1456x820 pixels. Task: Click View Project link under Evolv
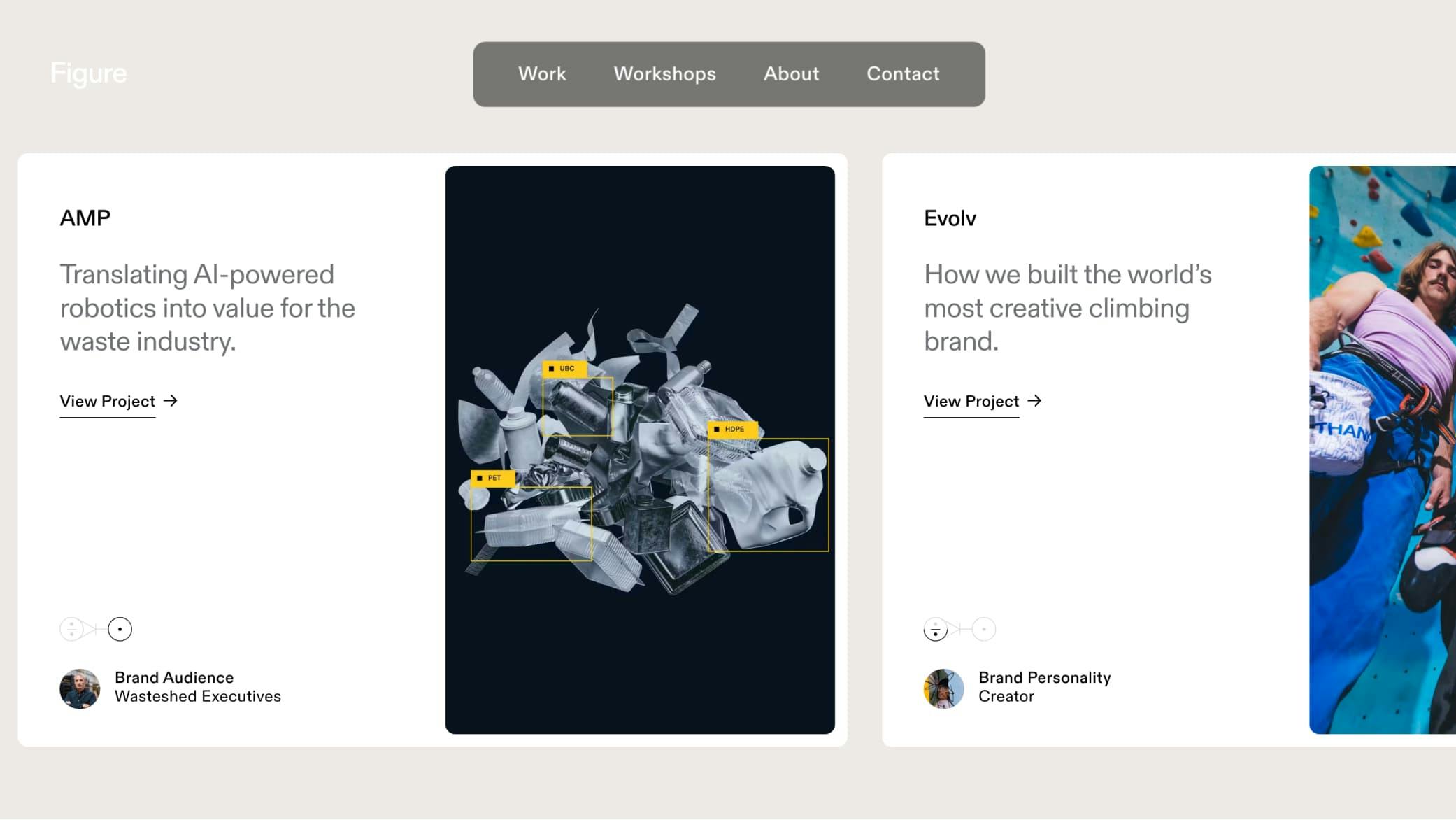tap(971, 401)
